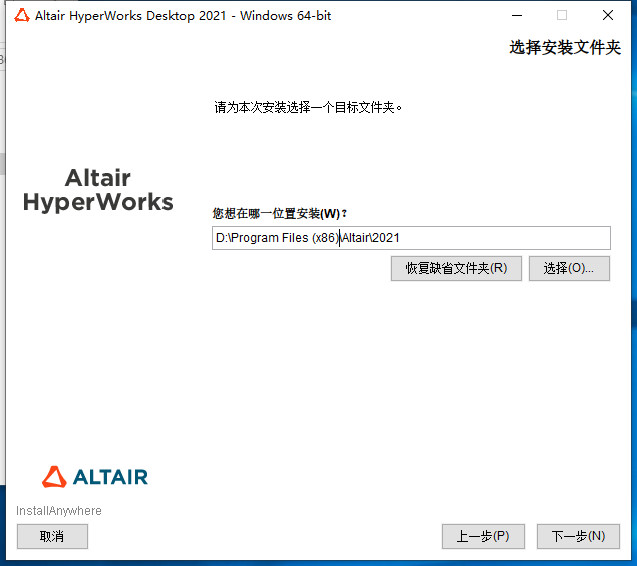The height and width of the screenshot is (566, 637).
Task: Click the ALTAIR brand logo at bottom left
Action: click(x=95, y=477)
